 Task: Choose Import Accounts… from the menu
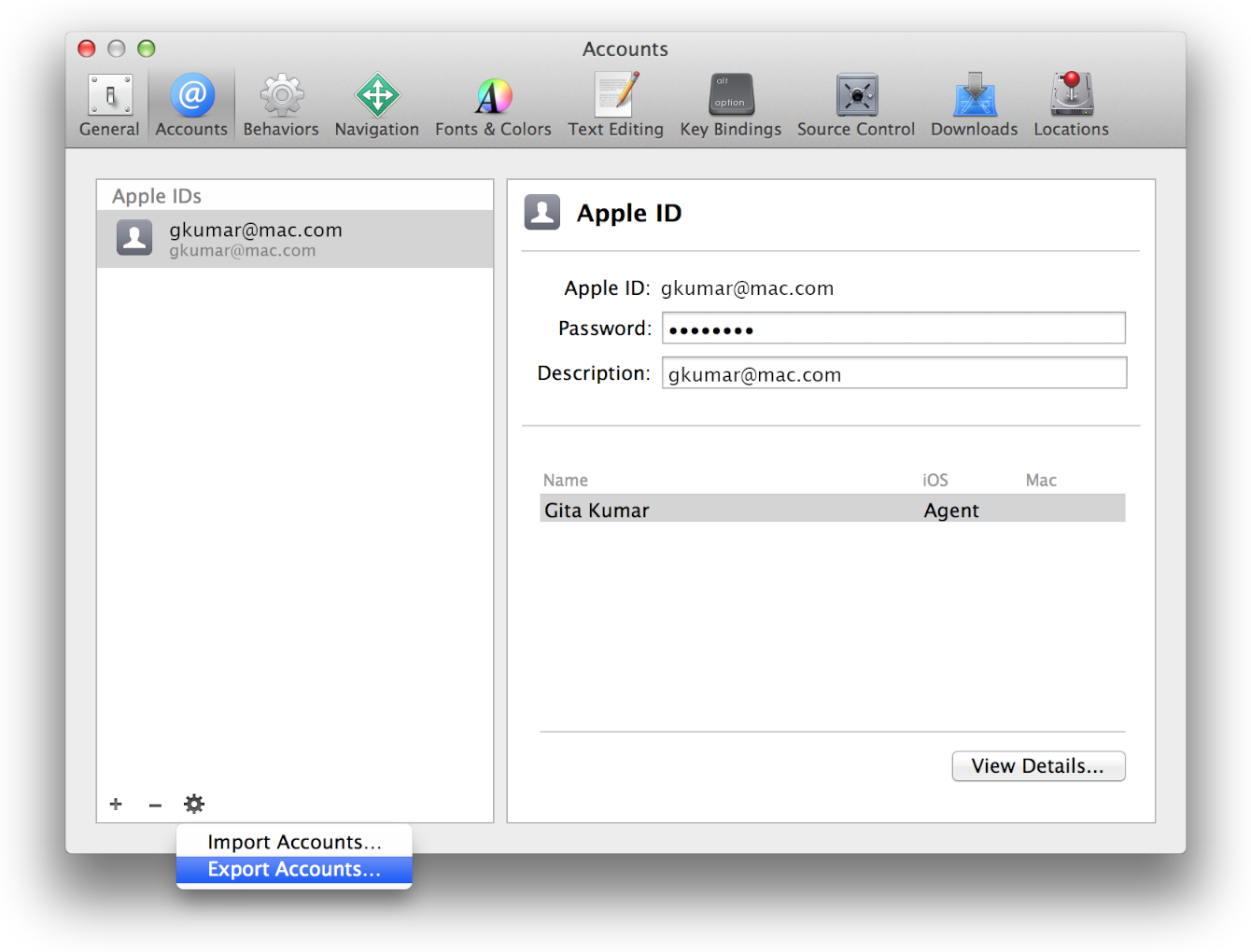pos(294,842)
